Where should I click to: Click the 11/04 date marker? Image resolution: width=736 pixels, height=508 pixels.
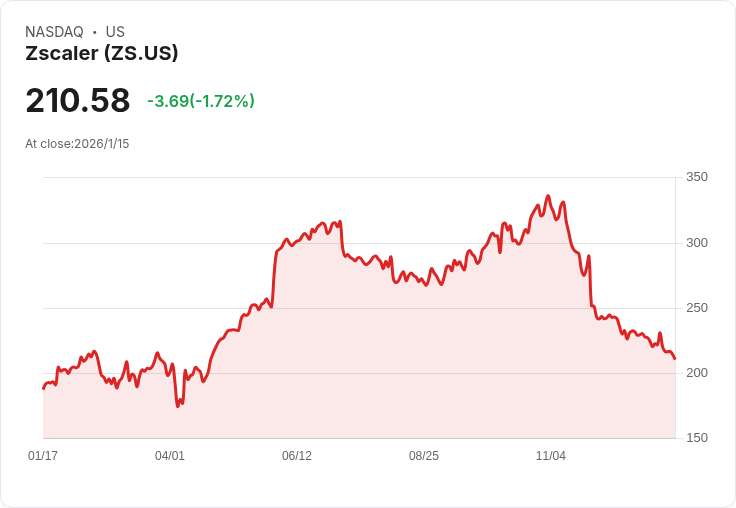(551, 456)
